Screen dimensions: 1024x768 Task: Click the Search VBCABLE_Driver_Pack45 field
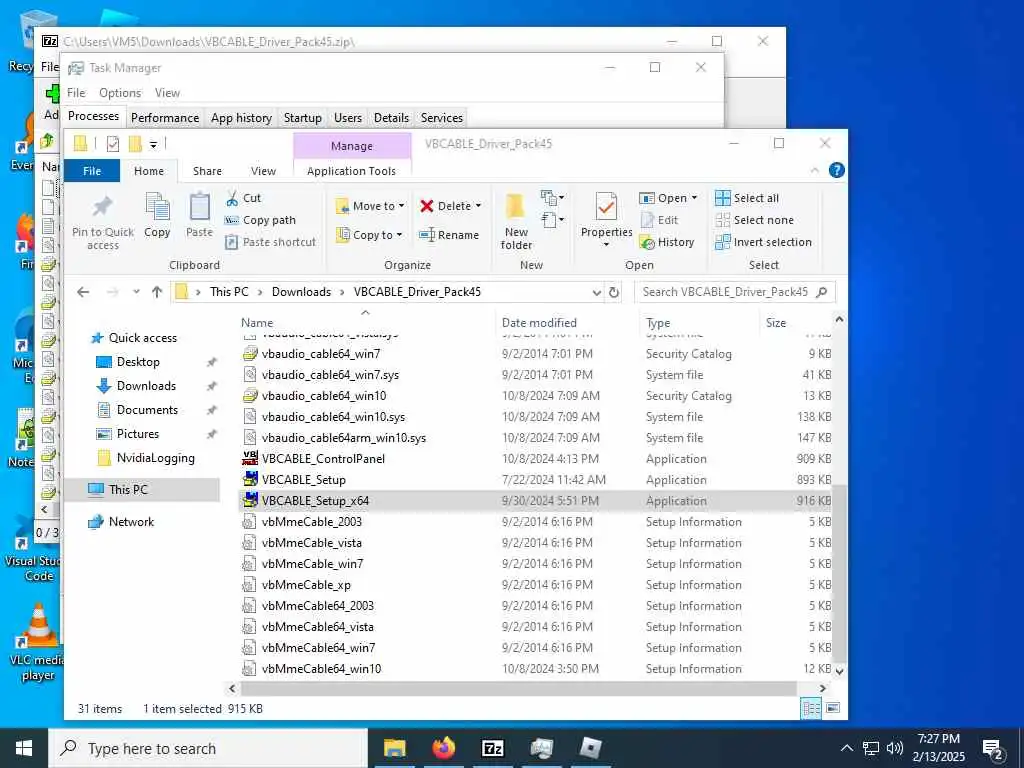734,292
